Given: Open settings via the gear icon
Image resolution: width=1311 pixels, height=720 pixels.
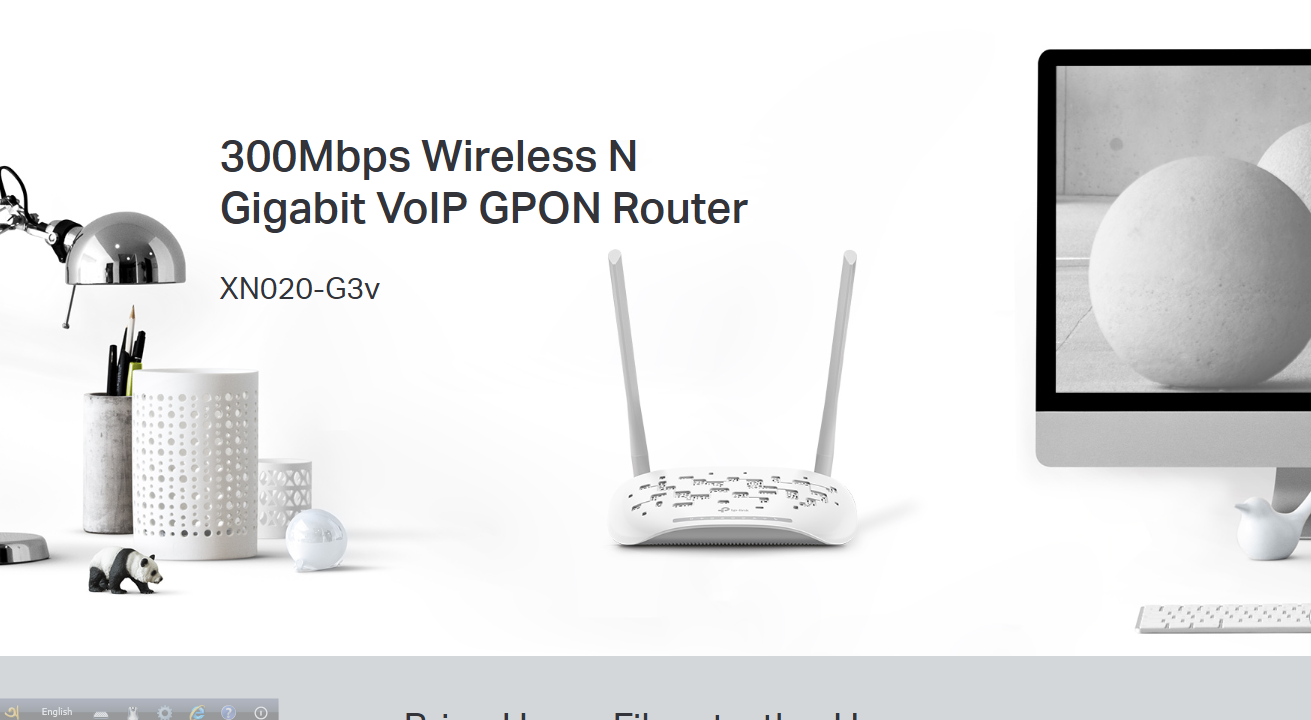Looking at the screenshot, I should (165, 713).
